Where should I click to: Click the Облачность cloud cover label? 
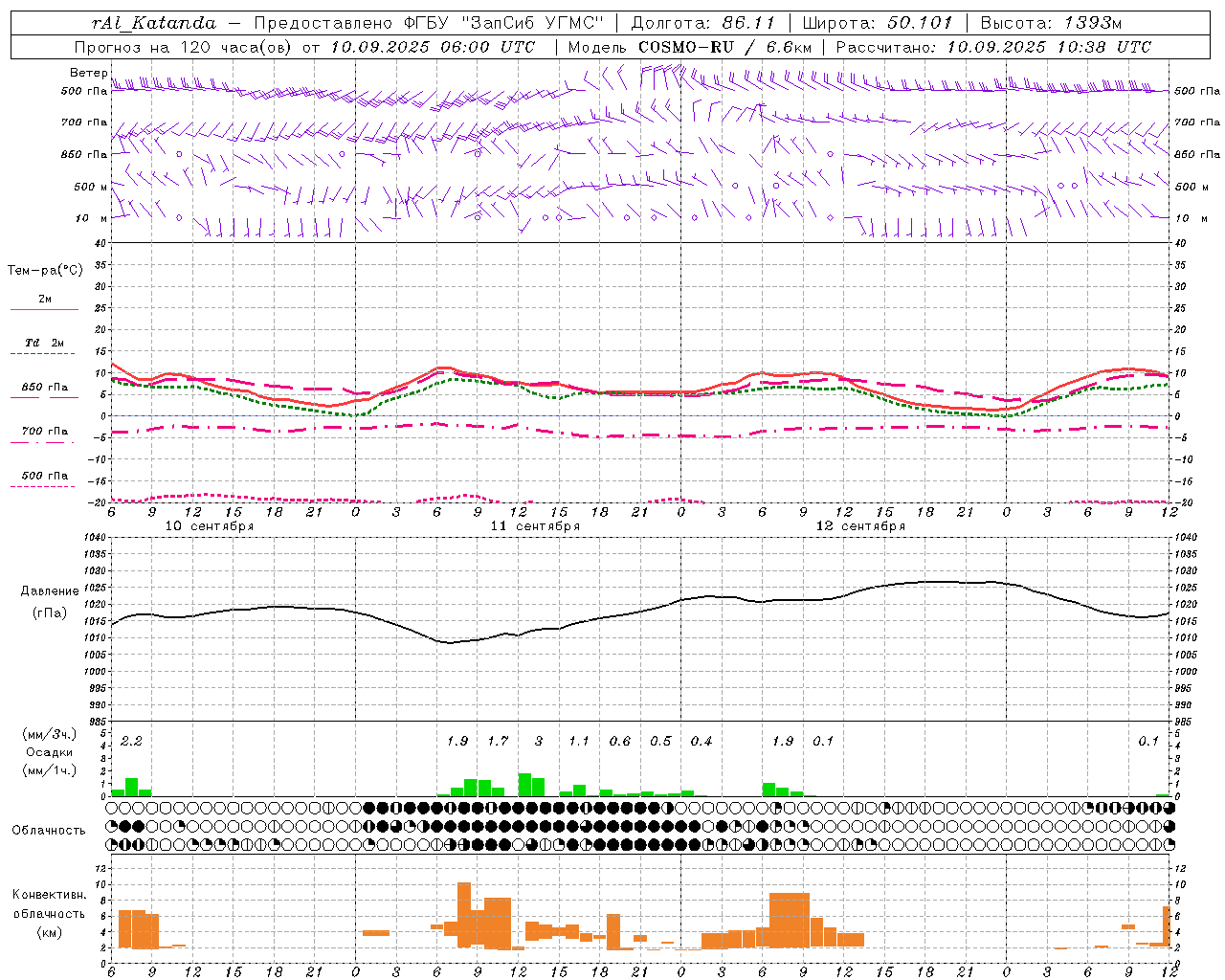pyautogui.click(x=49, y=830)
